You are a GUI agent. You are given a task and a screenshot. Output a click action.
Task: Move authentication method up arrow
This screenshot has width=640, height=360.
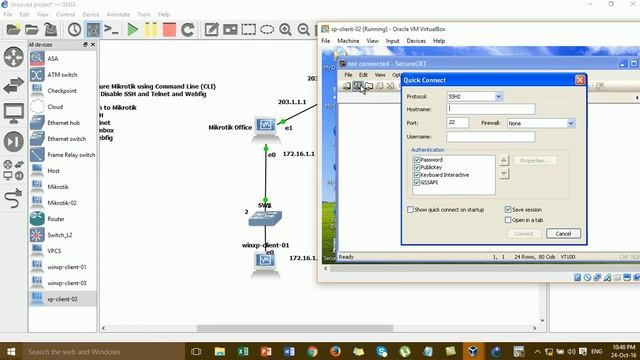pyautogui.click(x=504, y=160)
